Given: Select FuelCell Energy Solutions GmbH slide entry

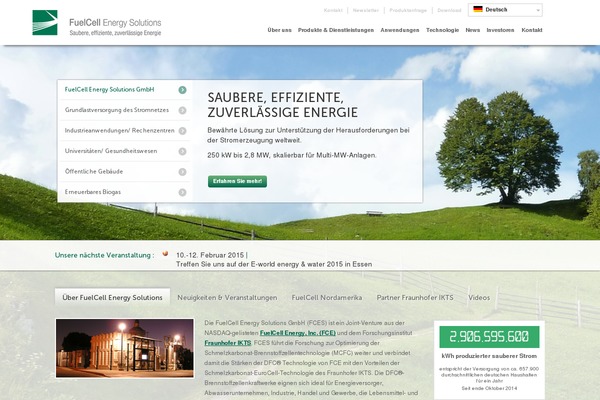Looking at the screenshot, I should pos(125,90).
